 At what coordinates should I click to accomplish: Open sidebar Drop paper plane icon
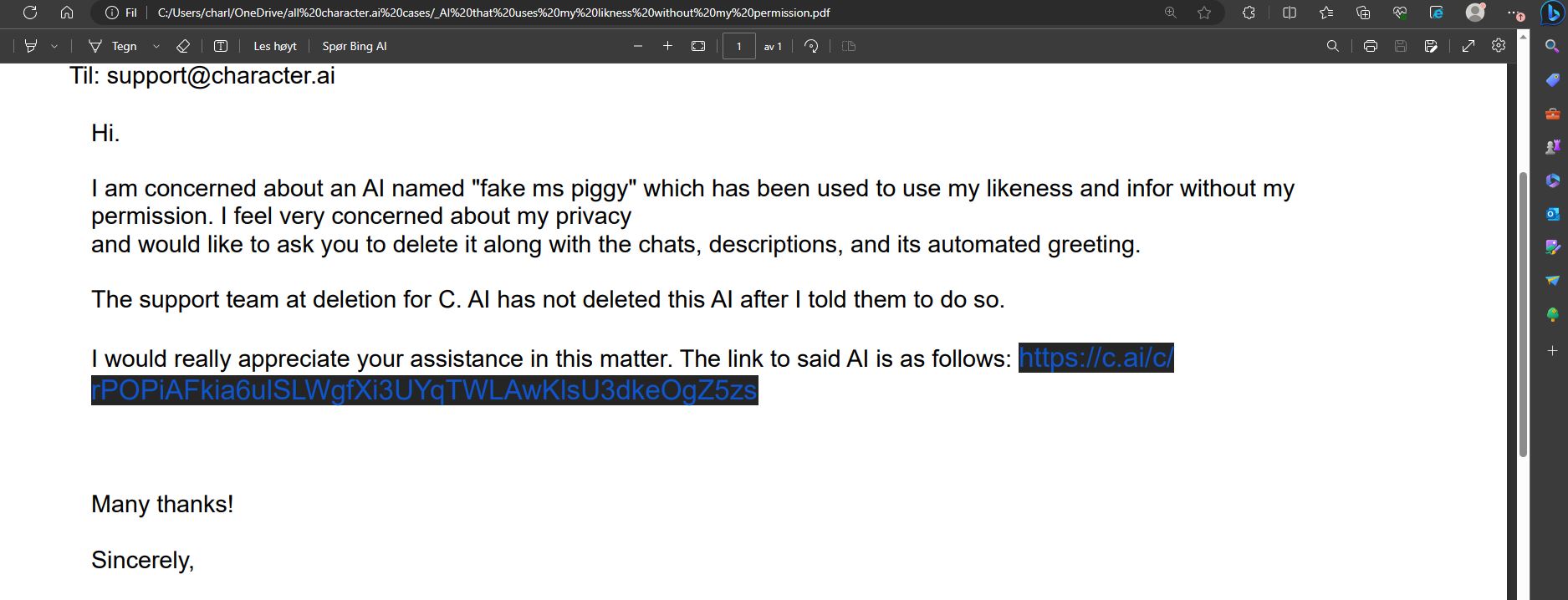click(1552, 281)
